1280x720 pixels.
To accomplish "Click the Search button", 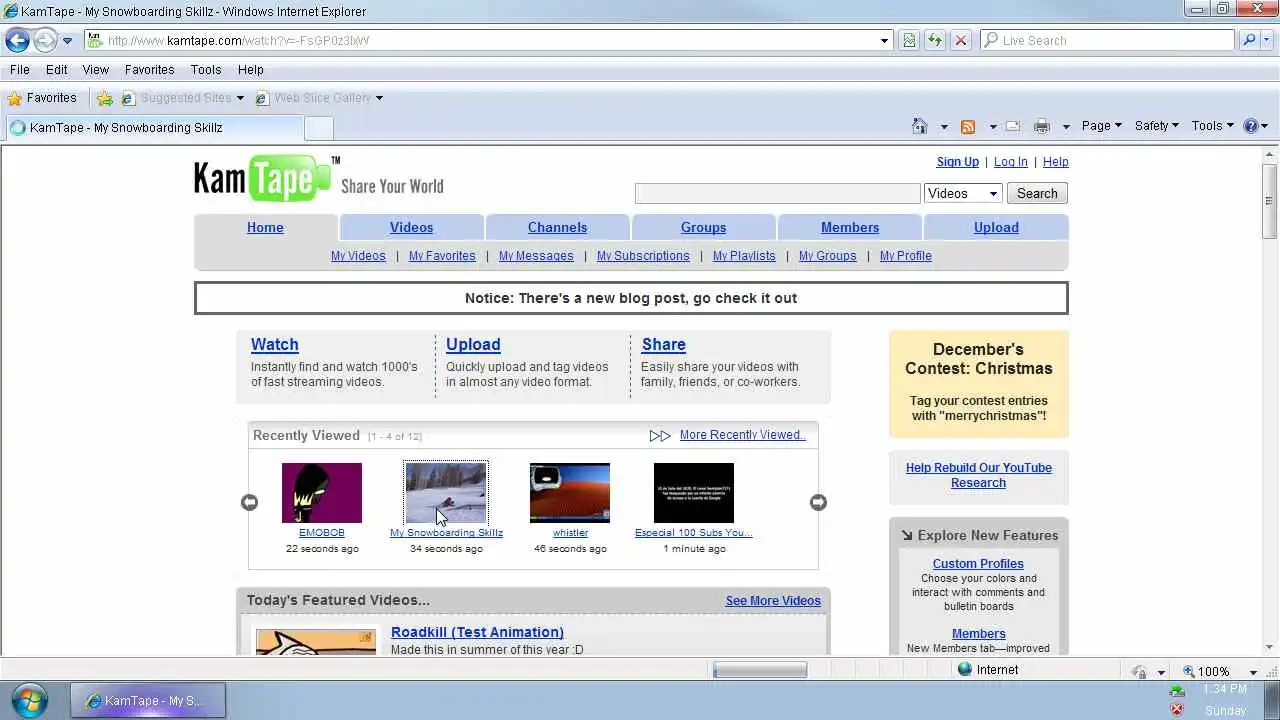I will [1037, 194].
